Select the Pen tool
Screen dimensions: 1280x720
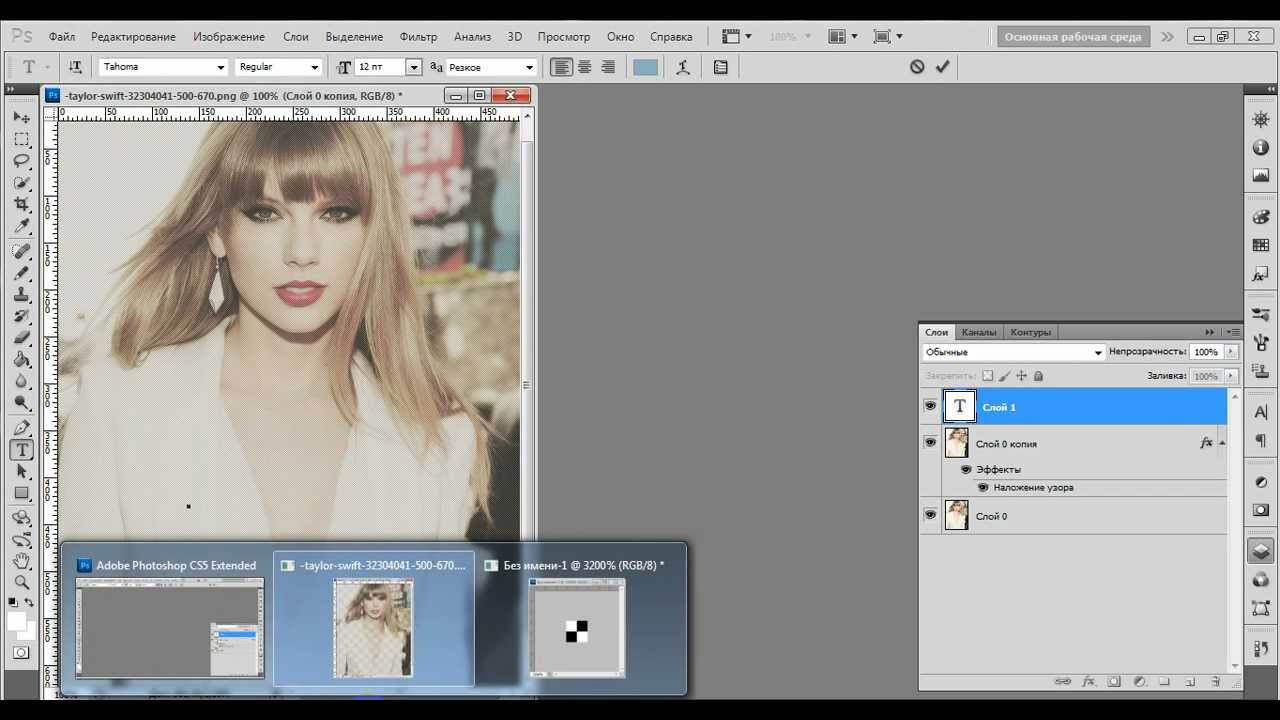pos(21,428)
